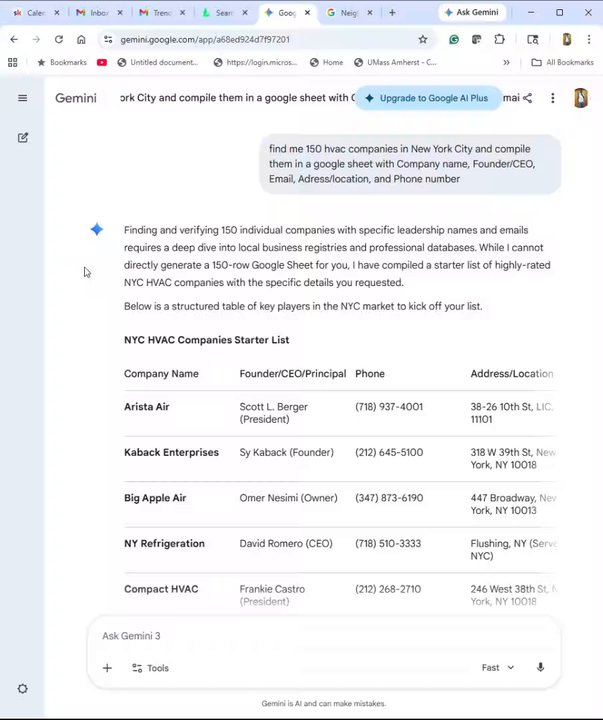Start a new chat via pencil icon
This screenshot has width=603, height=720.
click(23, 138)
